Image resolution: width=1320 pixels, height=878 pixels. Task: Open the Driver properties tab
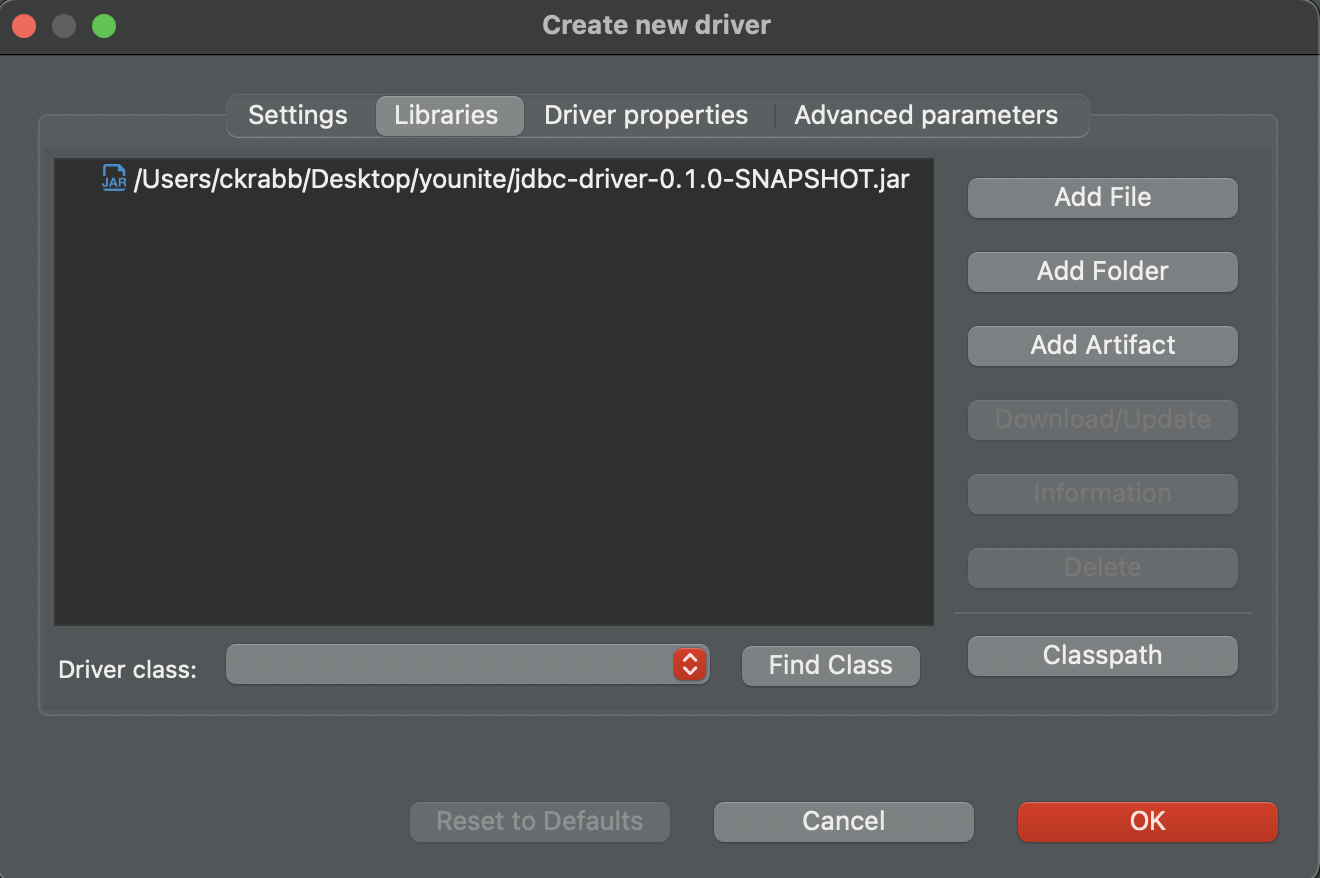(x=646, y=116)
